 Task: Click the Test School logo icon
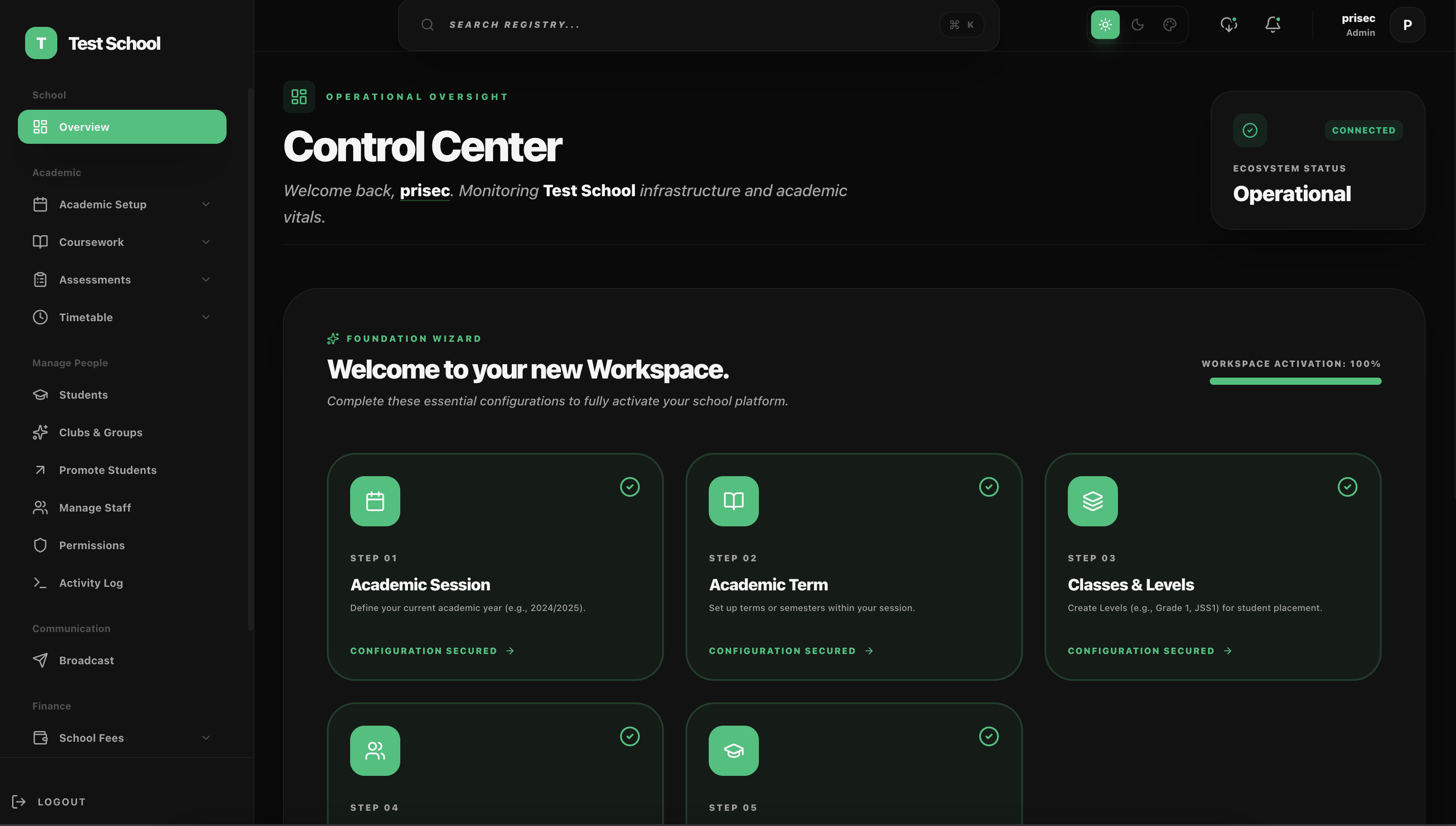click(x=41, y=43)
